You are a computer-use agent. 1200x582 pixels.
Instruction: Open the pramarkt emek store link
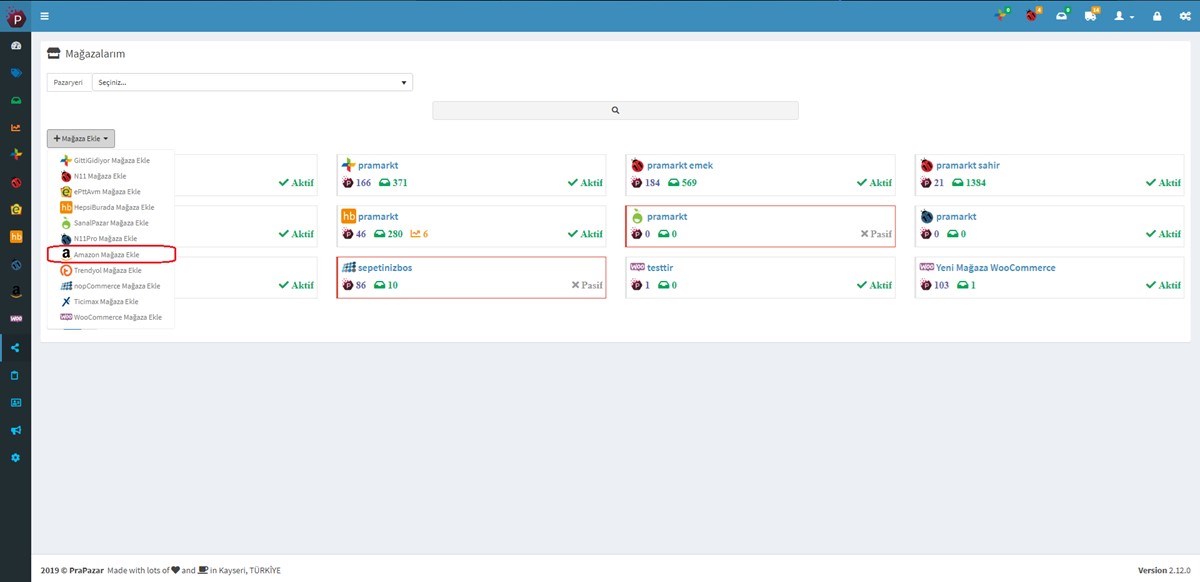[680, 165]
